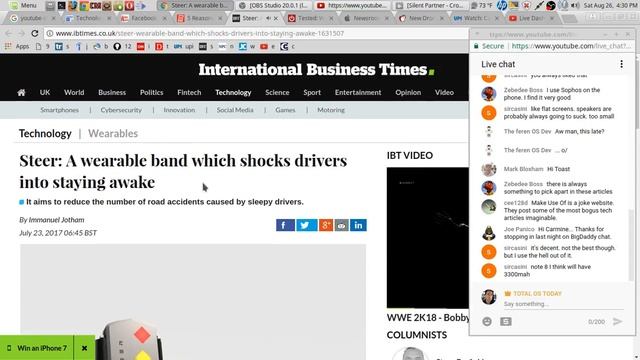The image size is (640, 360).
Task: Share the article on Google Plus
Action: 326,225
